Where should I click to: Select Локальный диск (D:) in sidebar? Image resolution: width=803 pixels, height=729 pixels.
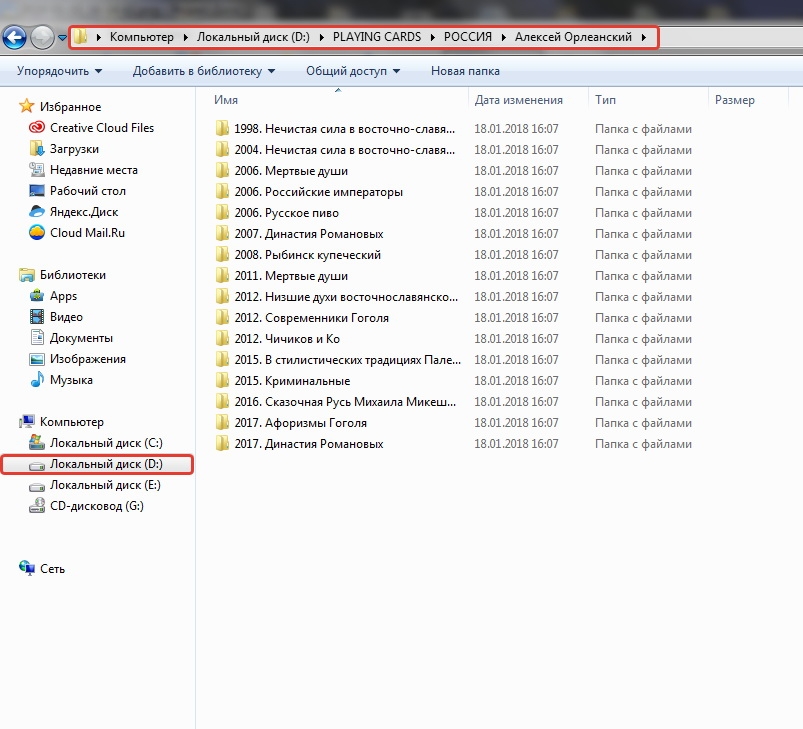point(97,464)
